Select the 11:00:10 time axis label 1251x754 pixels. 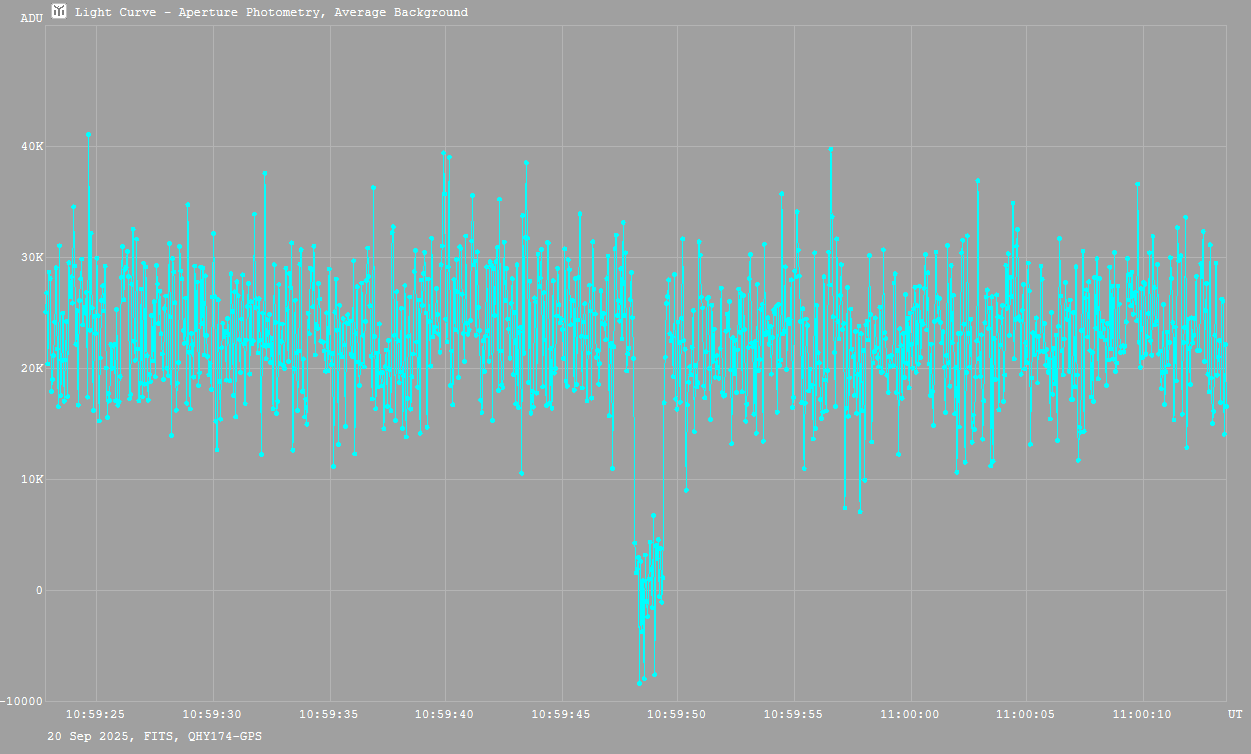pyautogui.click(x=1141, y=715)
